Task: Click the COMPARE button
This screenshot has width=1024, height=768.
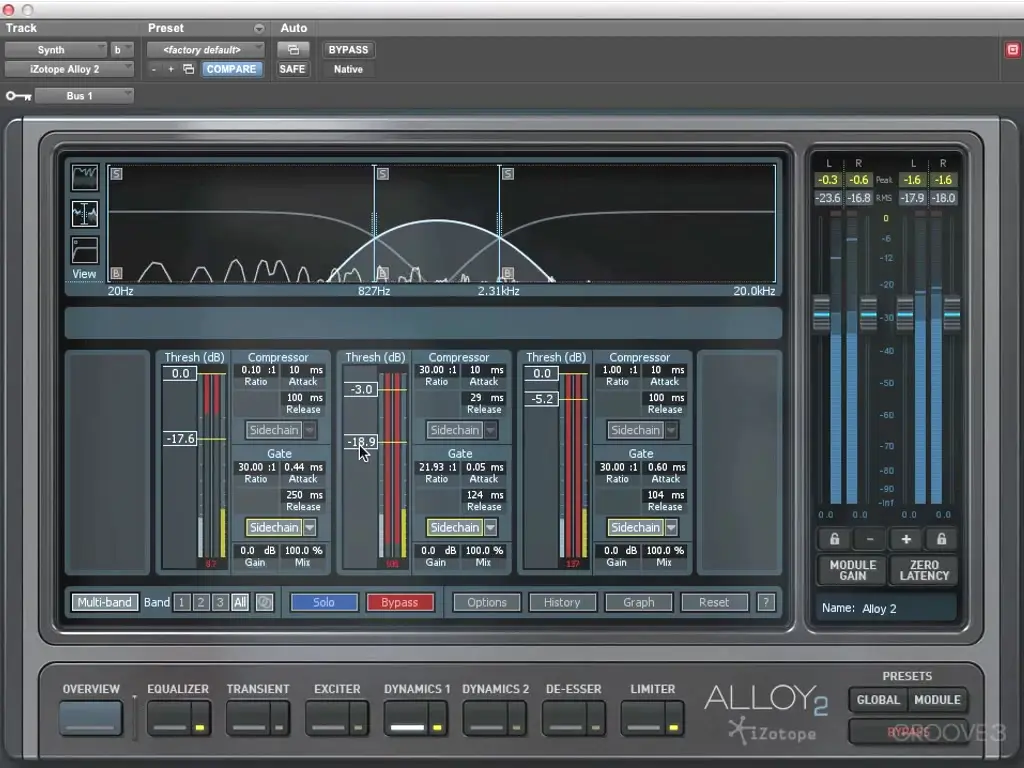Action: click(231, 69)
